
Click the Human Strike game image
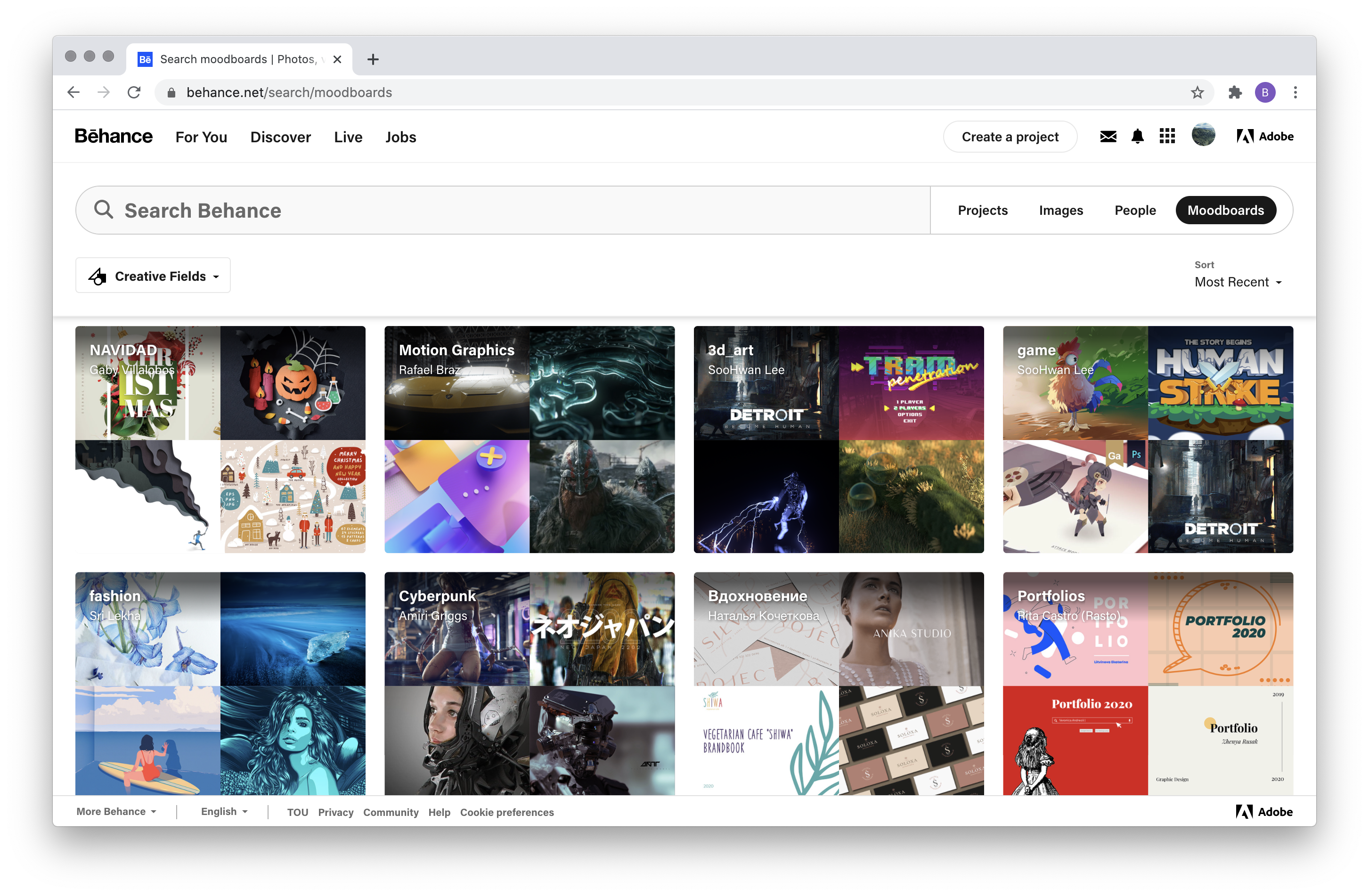tap(1220, 383)
